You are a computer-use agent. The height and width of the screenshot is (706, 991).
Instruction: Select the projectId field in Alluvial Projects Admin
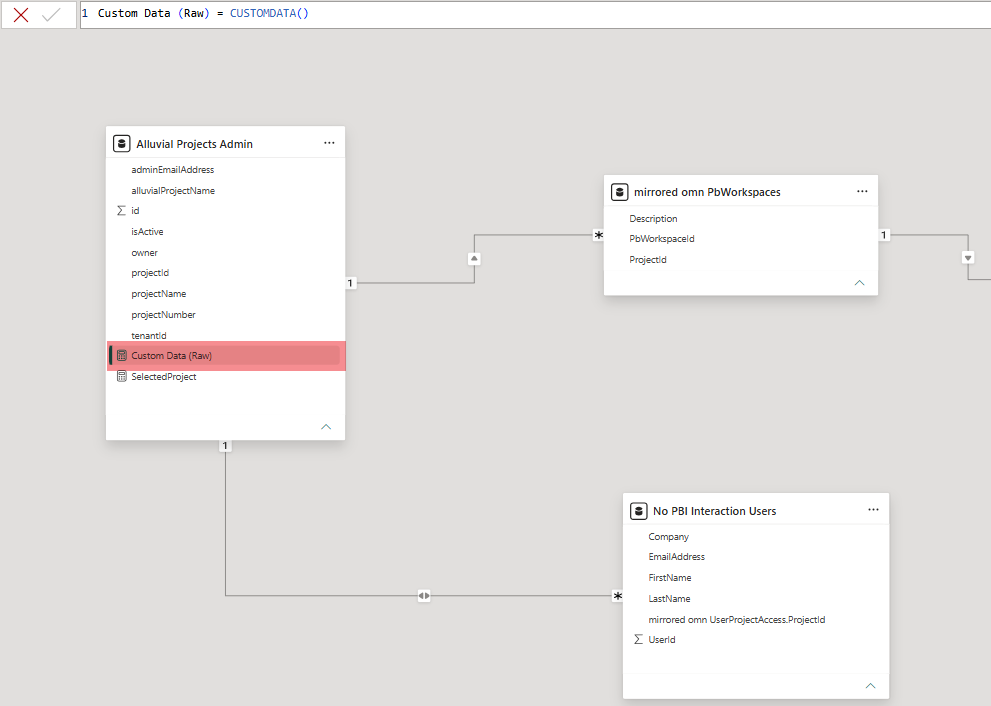point(150,272)
